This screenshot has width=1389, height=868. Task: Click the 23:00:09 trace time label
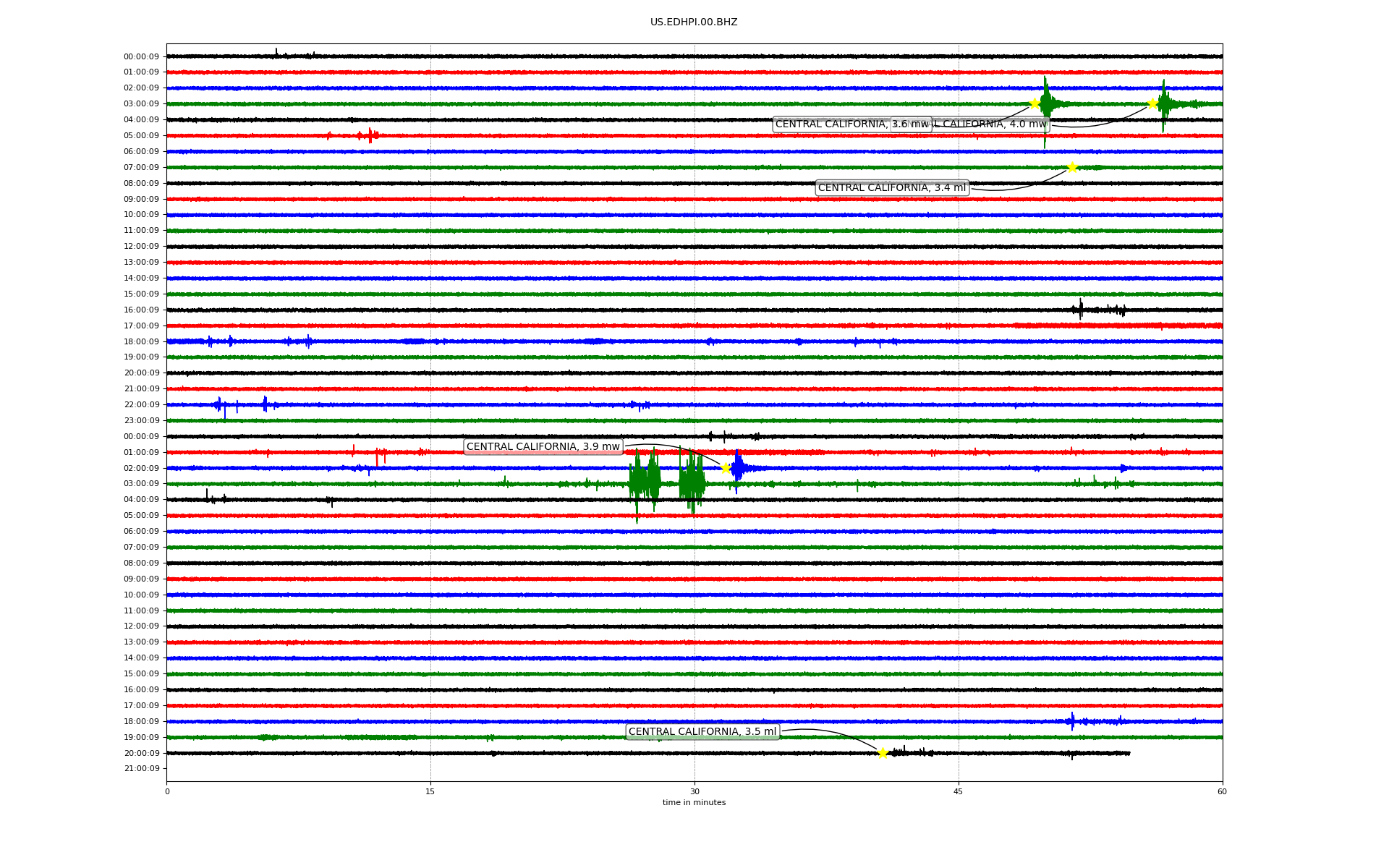141,421
